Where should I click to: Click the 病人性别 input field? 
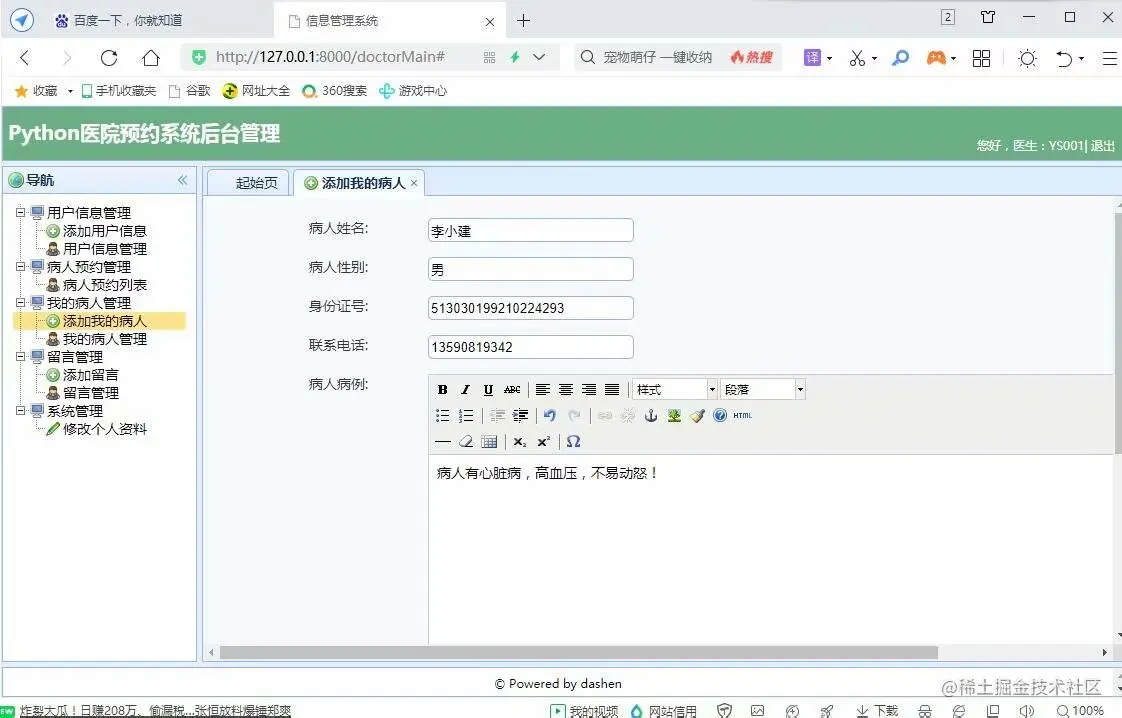(x=530, y=269)
